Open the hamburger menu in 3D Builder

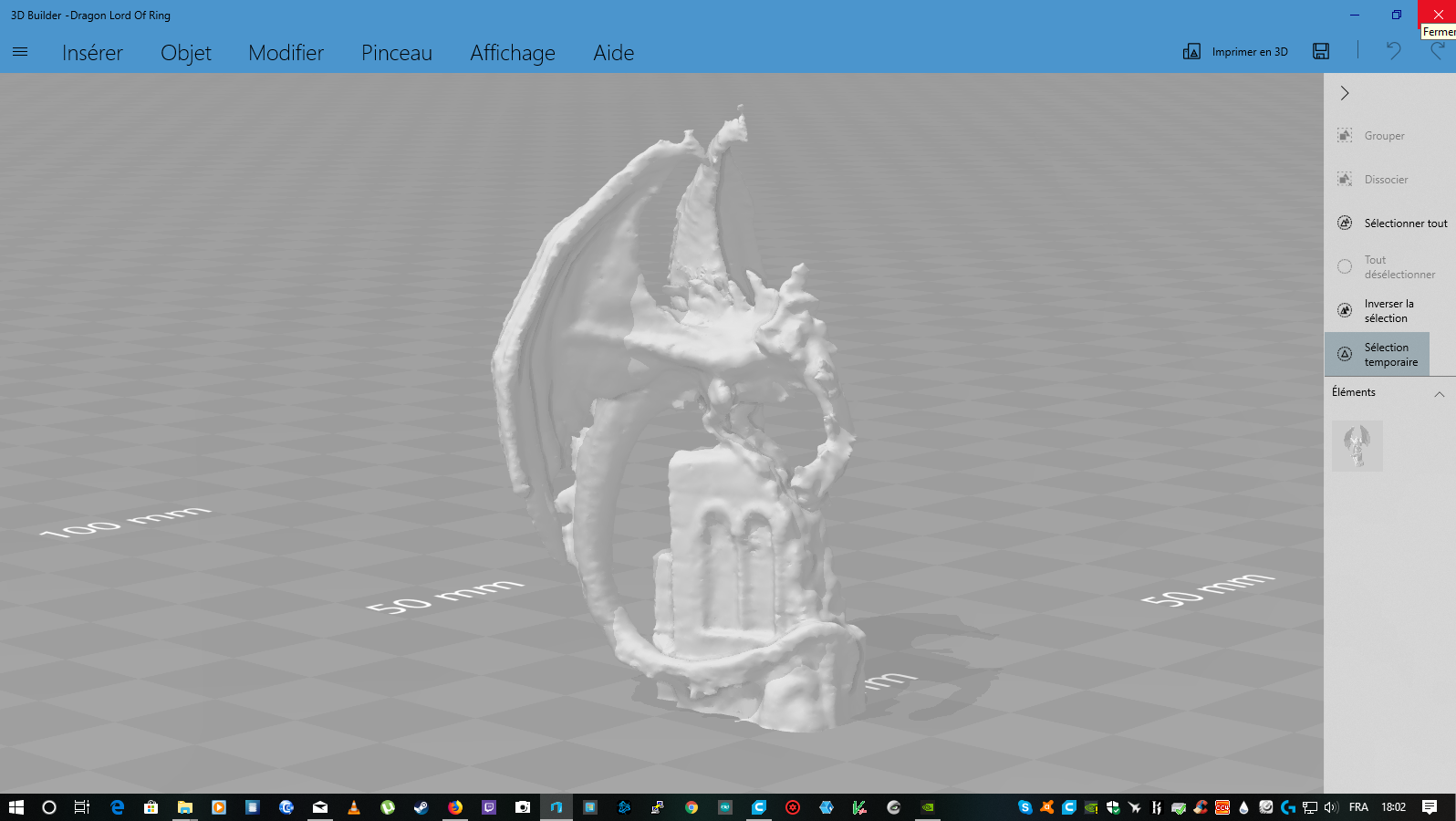click(20, 52)
